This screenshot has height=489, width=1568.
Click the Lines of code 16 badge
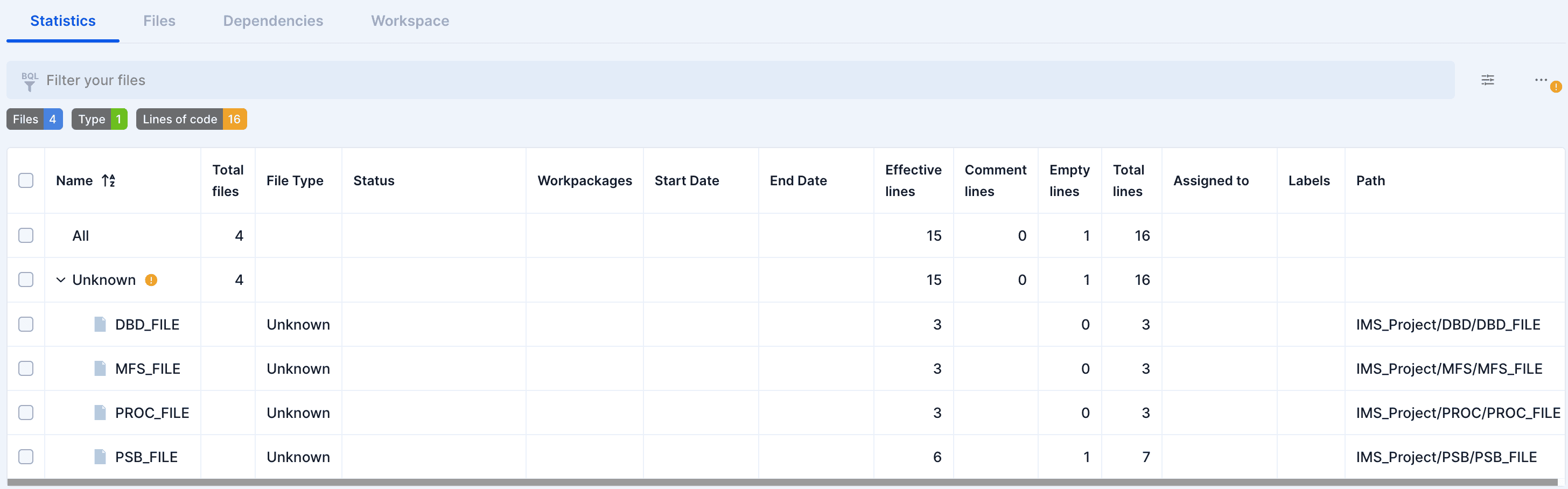click(x=191, y=120)
